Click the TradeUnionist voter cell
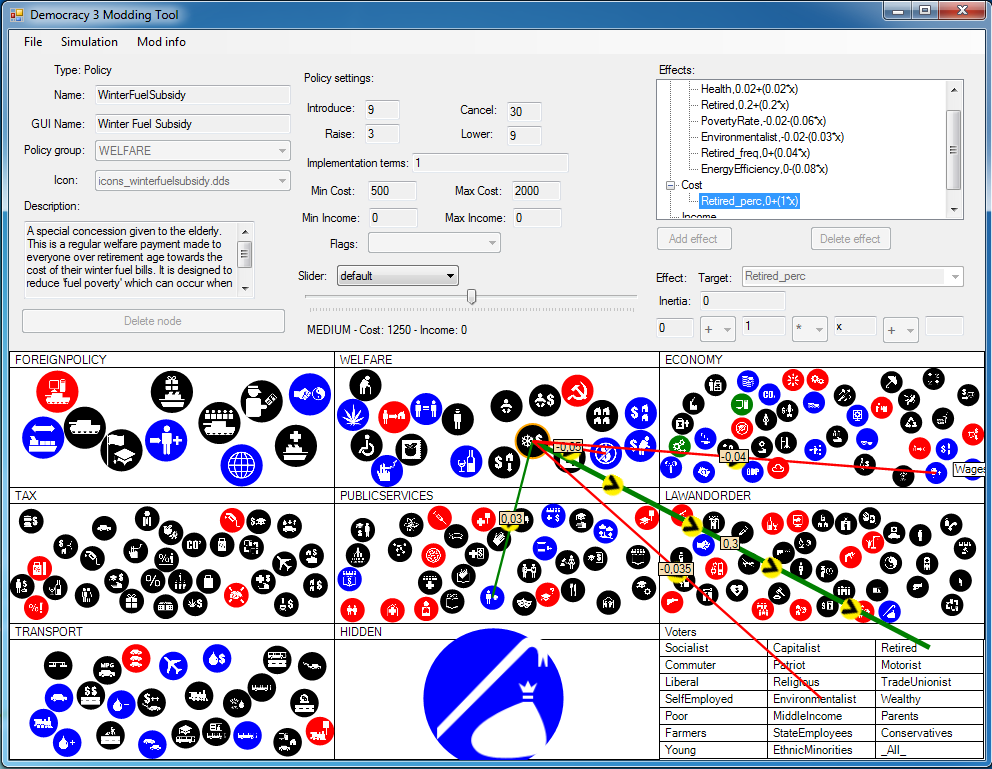 click(x=930, y=682)
